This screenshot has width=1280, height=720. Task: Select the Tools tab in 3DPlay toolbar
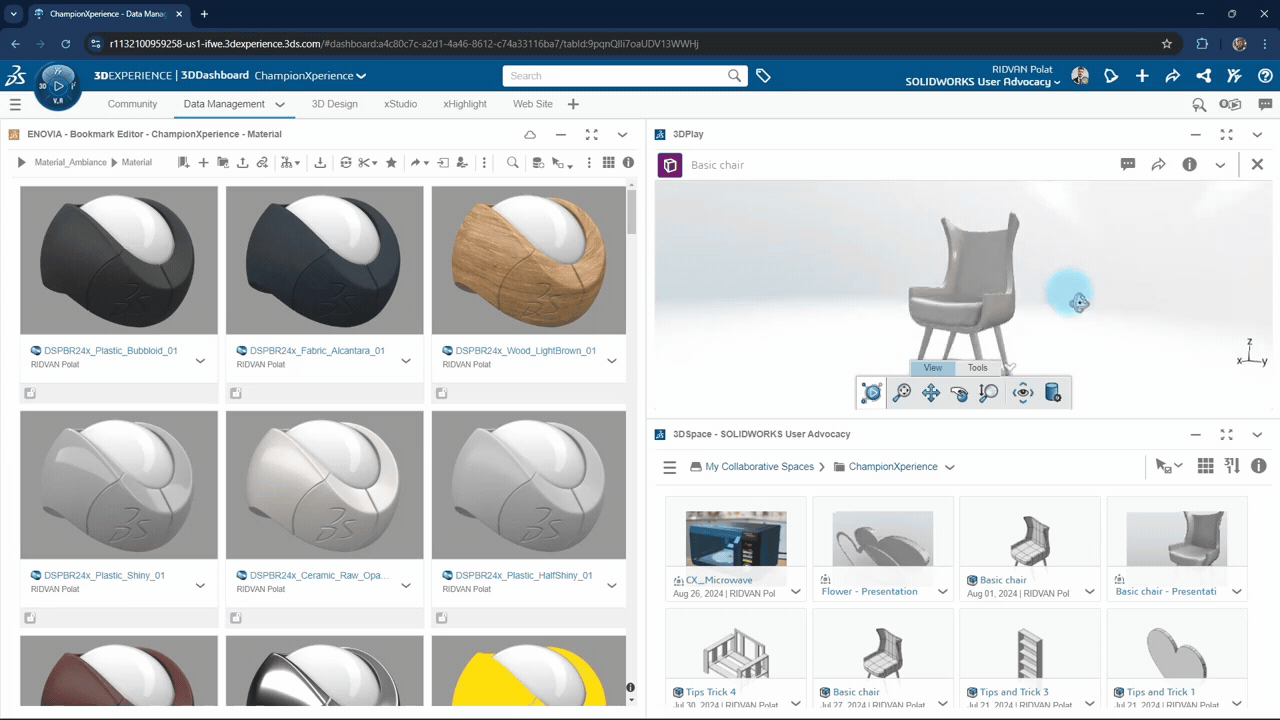click(x=977, y=368)
